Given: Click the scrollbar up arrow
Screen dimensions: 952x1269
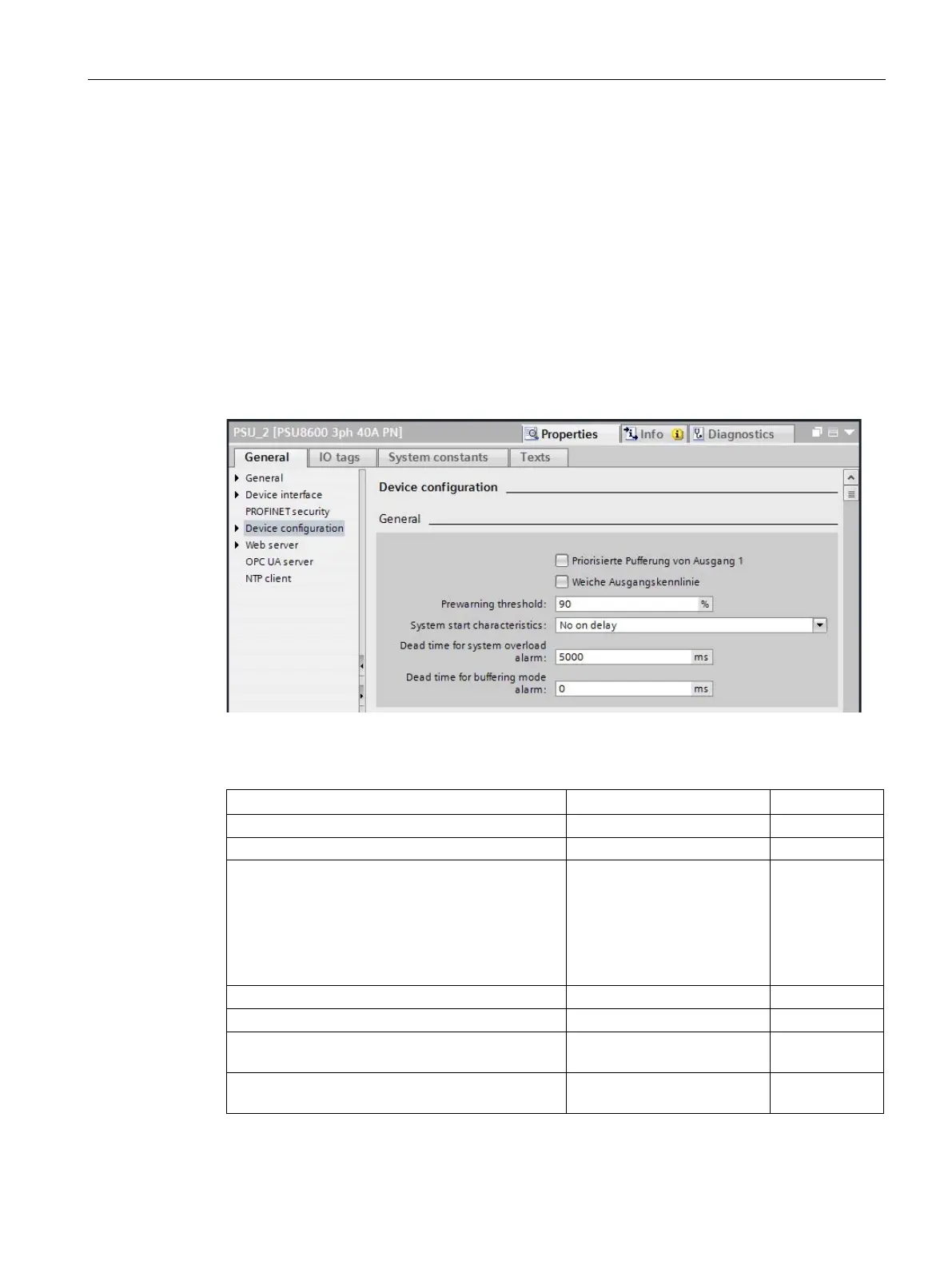Looking at the screenshot, I should [x=850, y=477].
